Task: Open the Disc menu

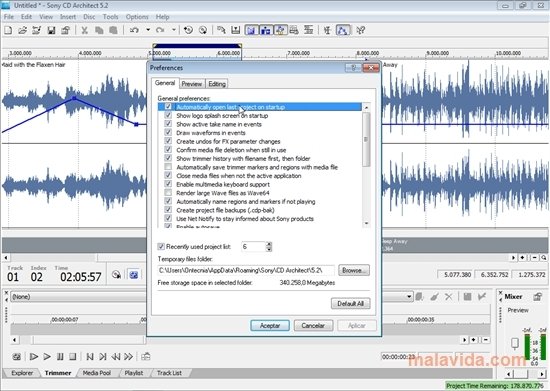Action: tap(89, 17)
